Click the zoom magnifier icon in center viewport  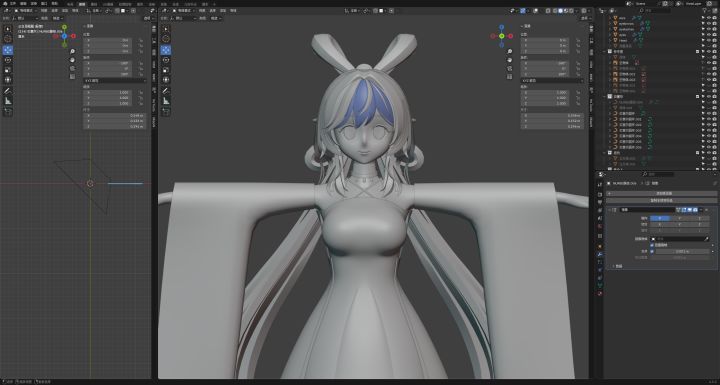point(509,51)
